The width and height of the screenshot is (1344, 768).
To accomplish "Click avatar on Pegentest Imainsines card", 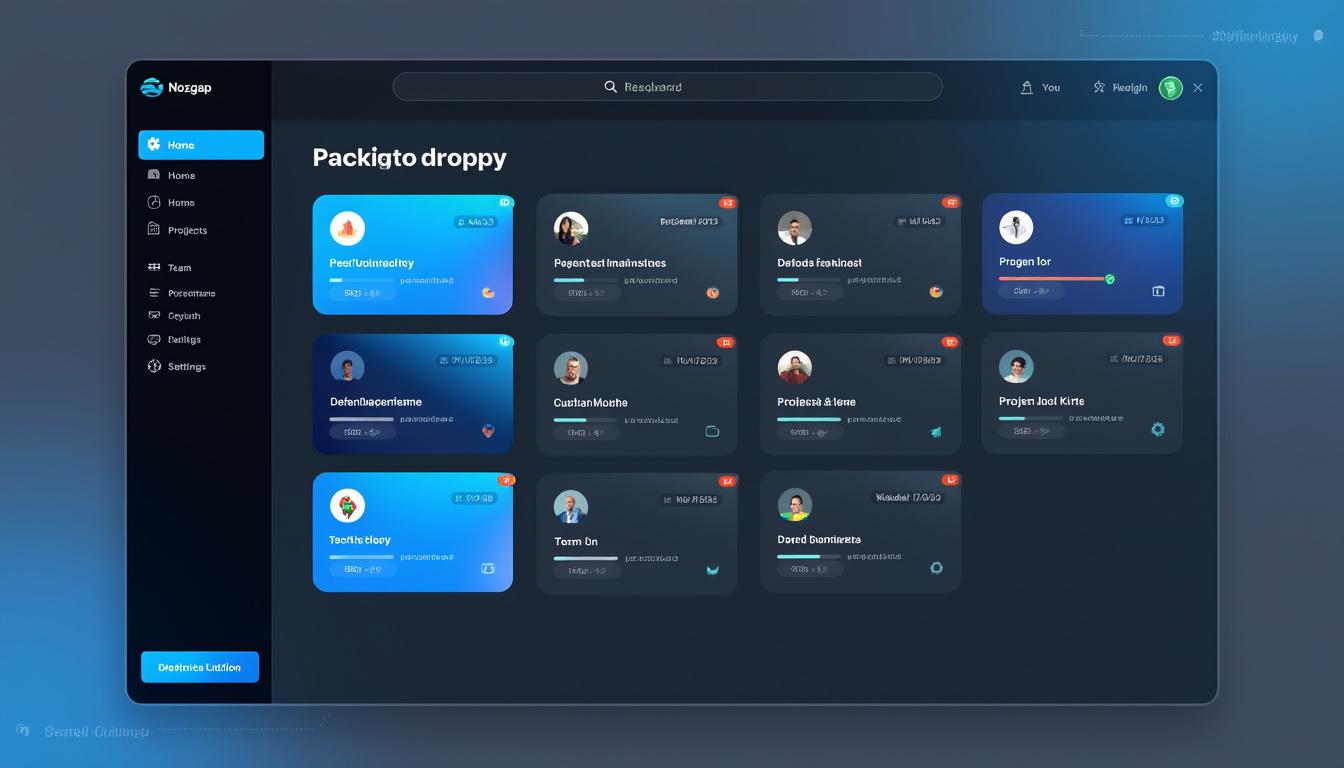I will click(x=571, y=229).
